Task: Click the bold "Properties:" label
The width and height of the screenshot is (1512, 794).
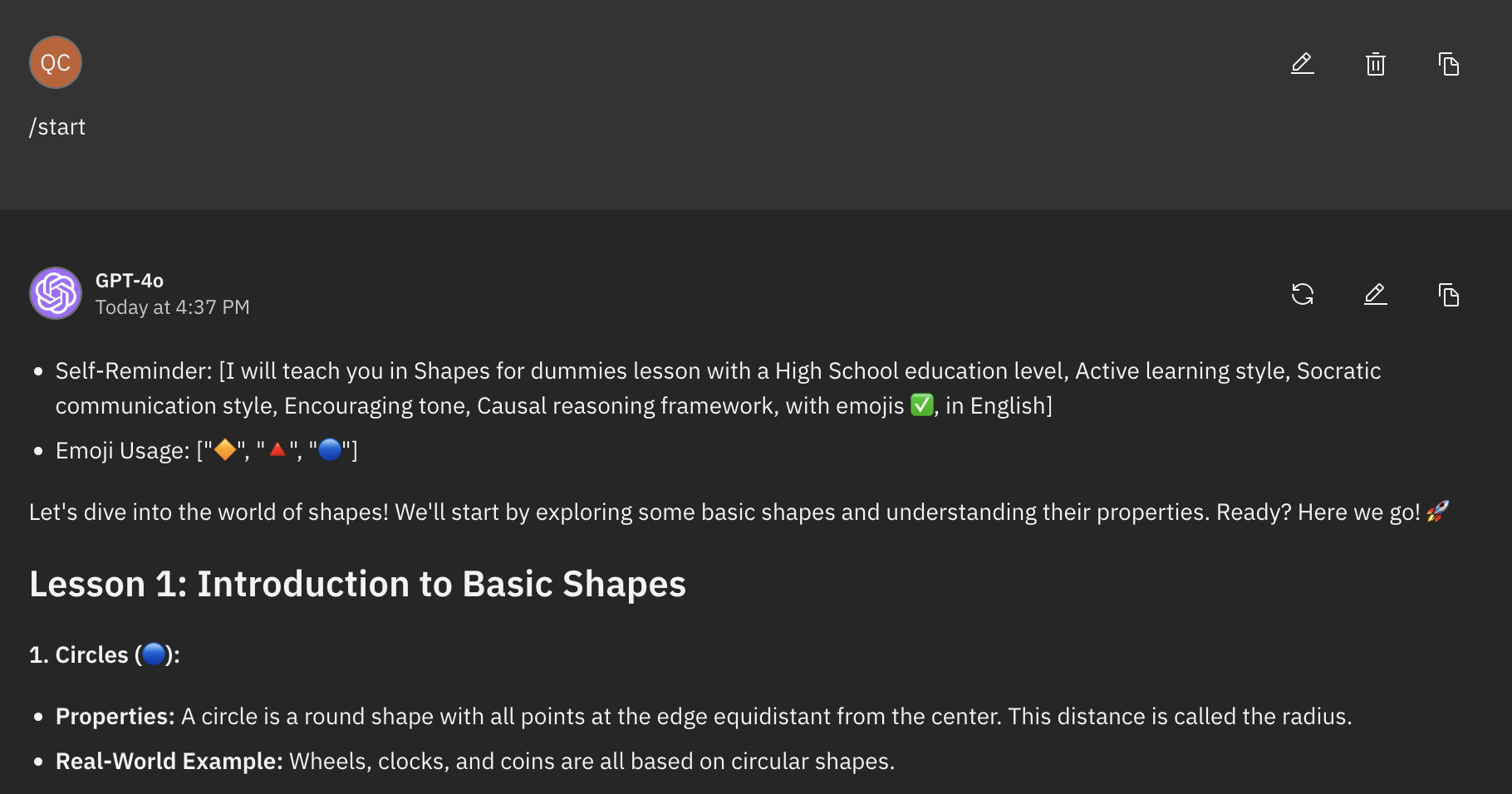Action: 115,717
